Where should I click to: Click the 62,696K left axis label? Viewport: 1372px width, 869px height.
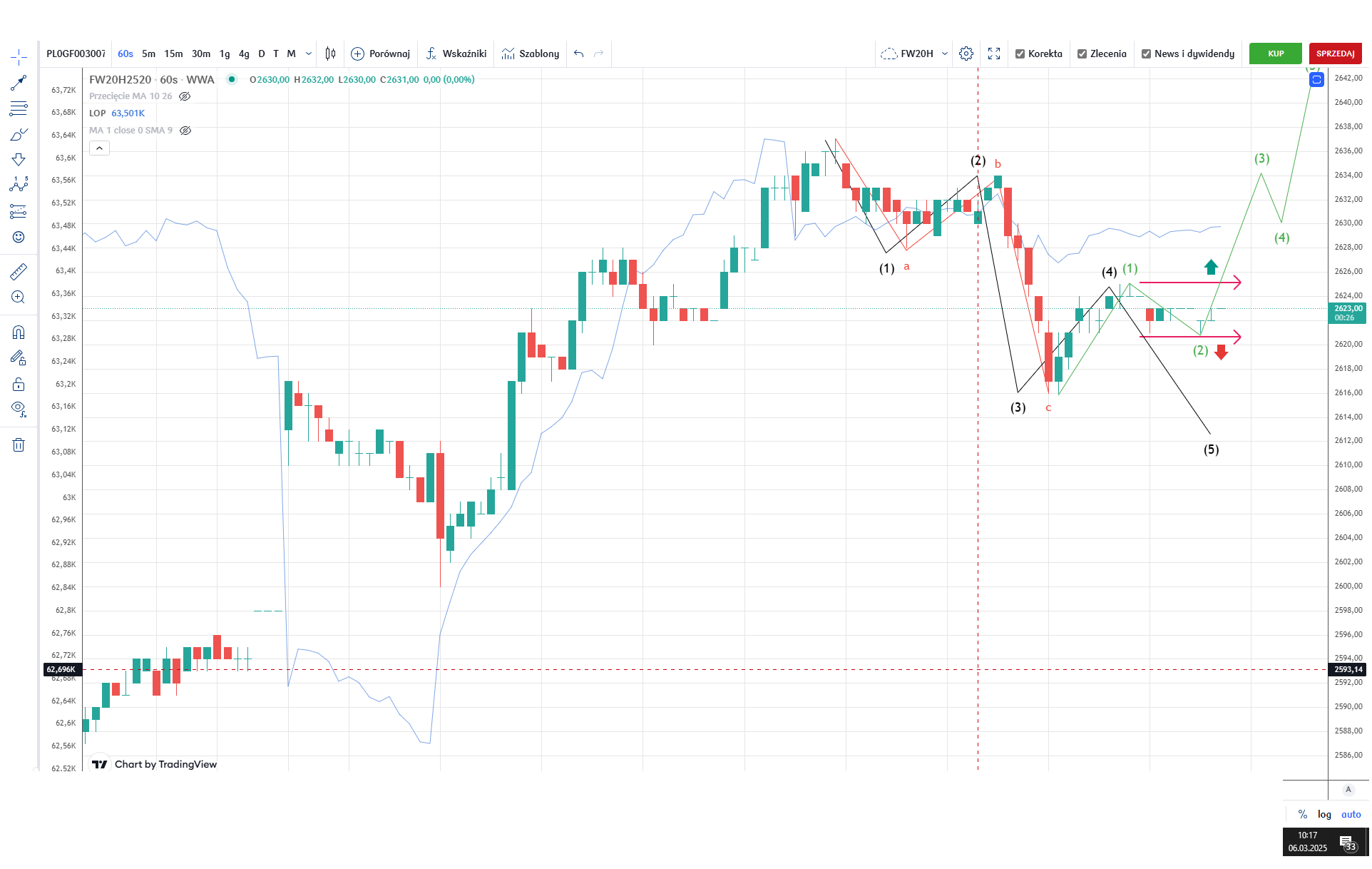61,669
